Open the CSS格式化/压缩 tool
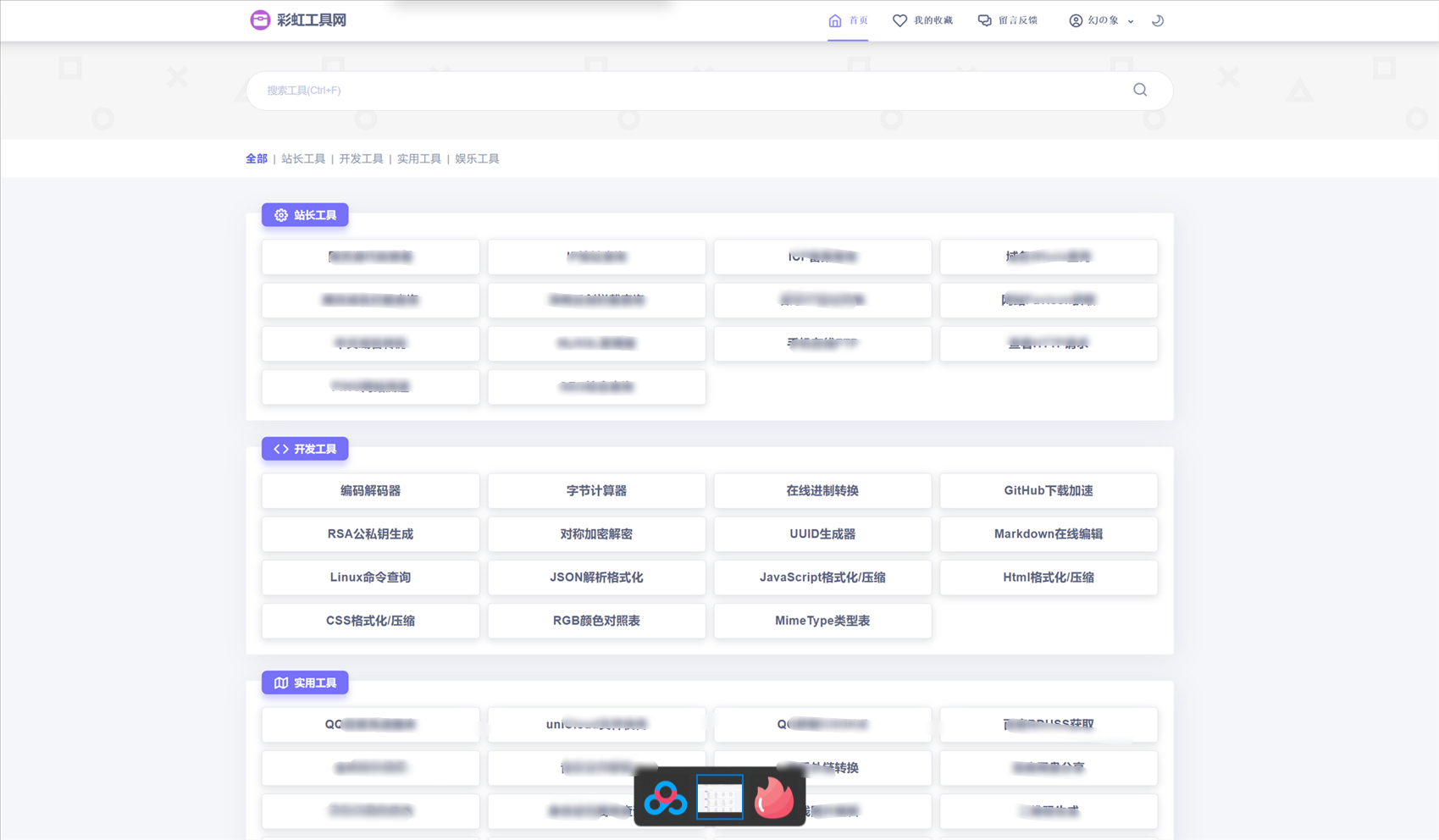This screenshot has width=1439, height=840. (370, 621)
